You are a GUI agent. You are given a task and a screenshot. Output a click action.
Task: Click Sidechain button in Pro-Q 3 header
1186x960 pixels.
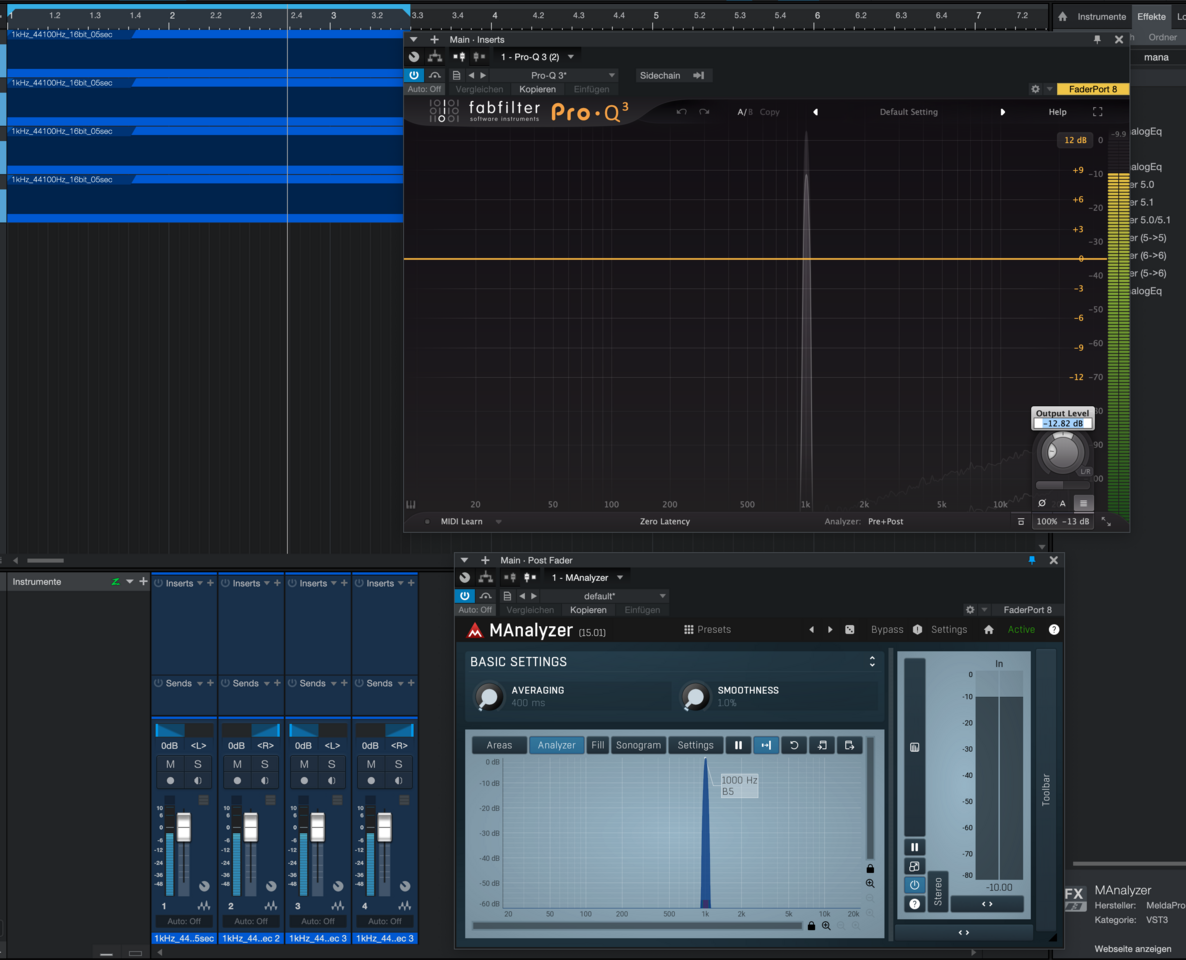672,75
